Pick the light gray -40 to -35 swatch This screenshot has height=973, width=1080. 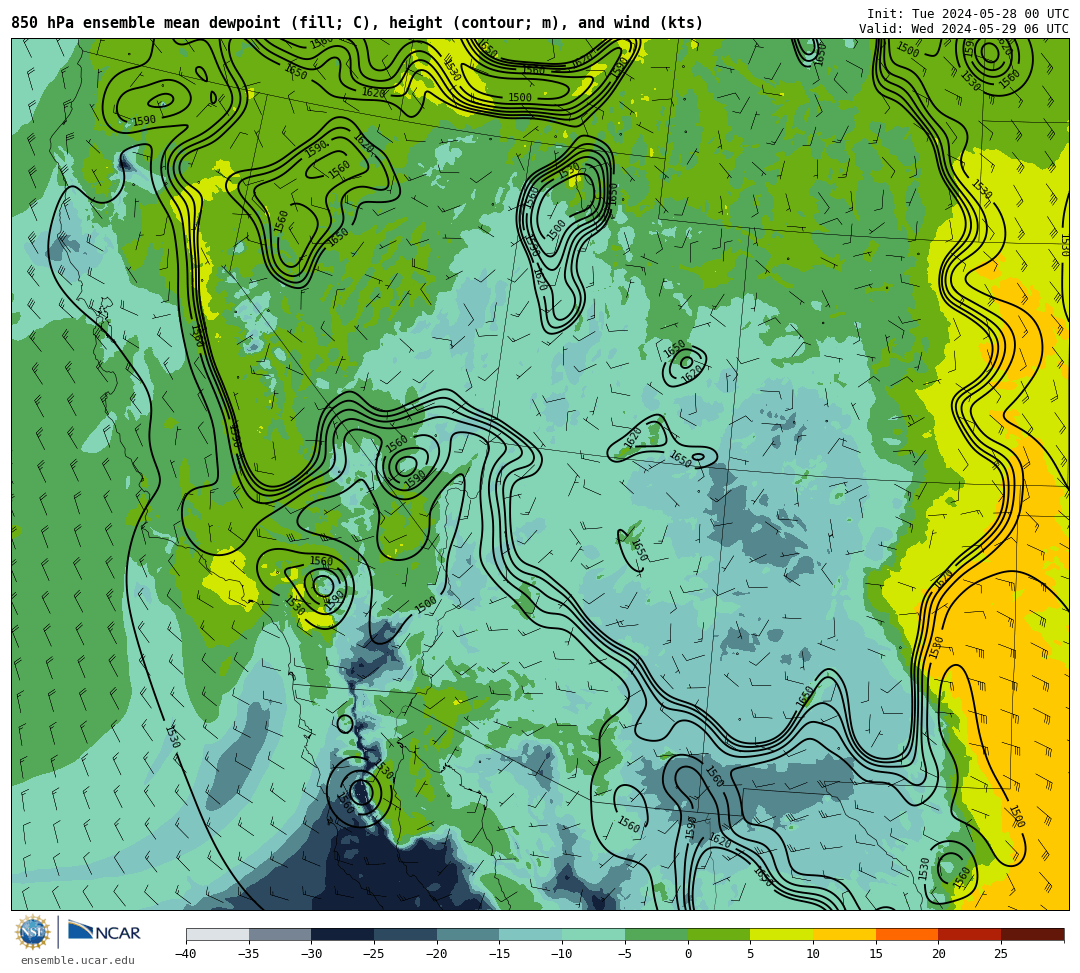pos(217,934)
